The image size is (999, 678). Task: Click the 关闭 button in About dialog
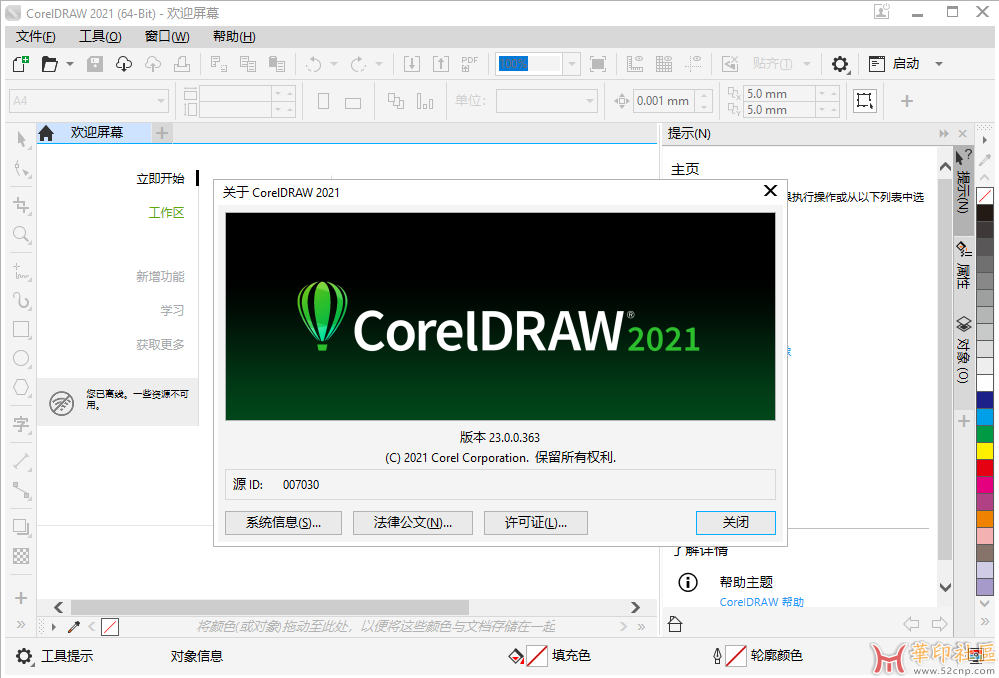tap(736, 523)
